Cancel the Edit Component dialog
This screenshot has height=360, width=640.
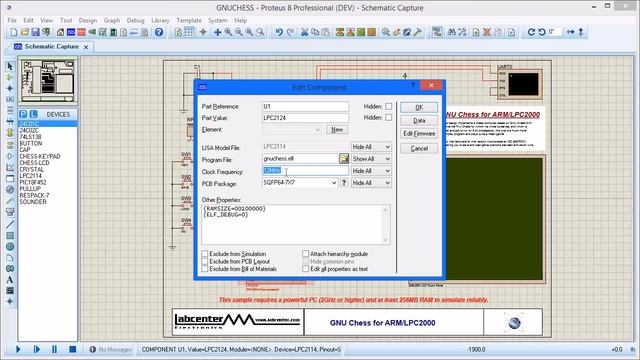pos(419,149)
